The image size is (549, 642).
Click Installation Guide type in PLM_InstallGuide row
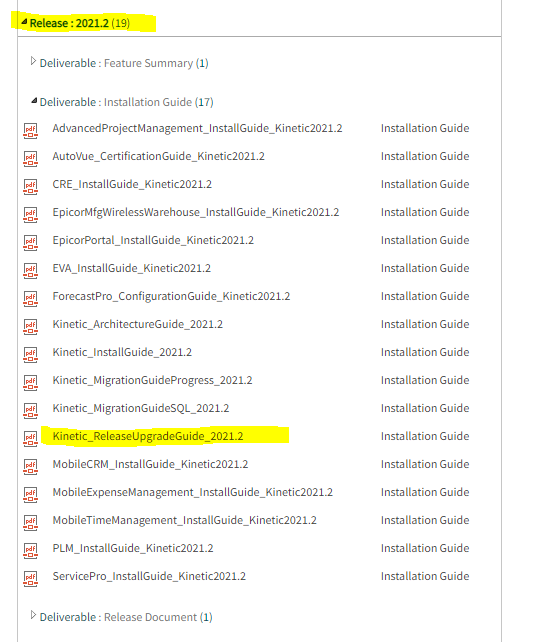(x=425, y=548)
